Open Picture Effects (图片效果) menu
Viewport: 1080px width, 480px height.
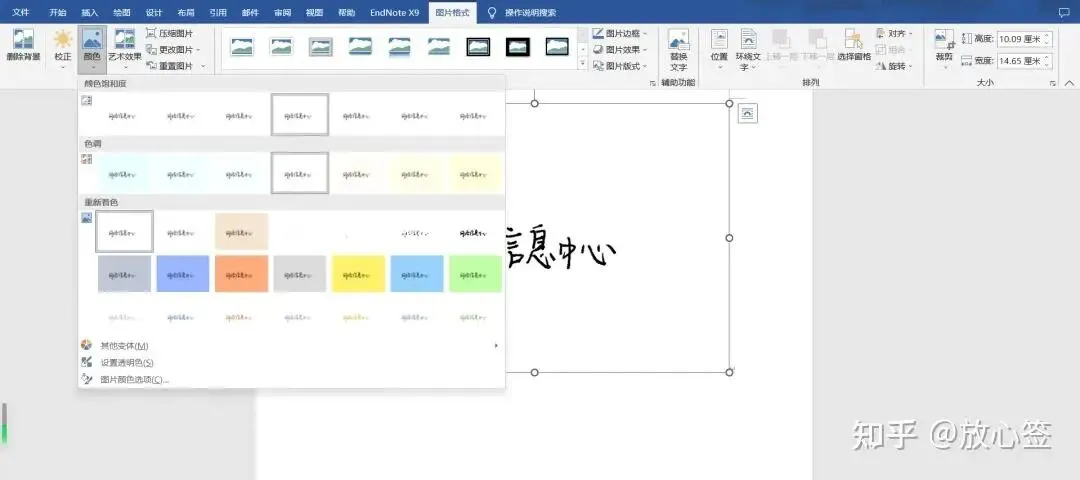coord(620,50)
